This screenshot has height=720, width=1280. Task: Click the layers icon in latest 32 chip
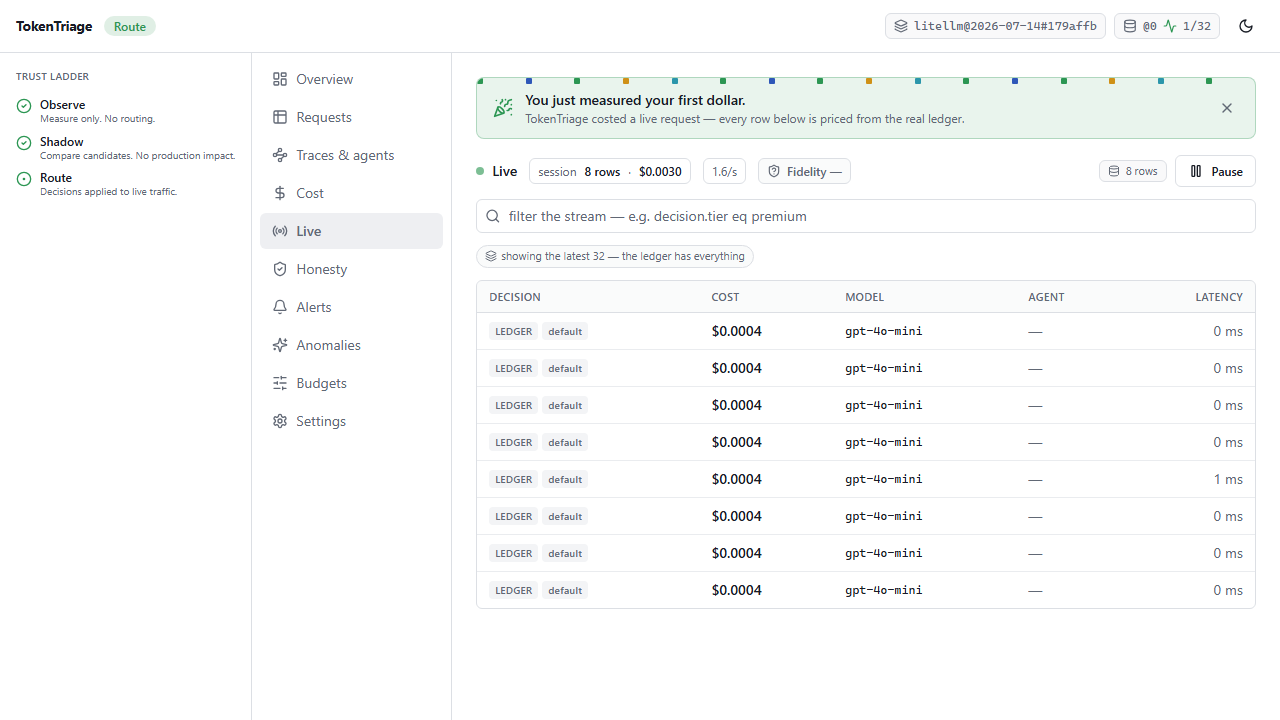[x=491, y=256]
